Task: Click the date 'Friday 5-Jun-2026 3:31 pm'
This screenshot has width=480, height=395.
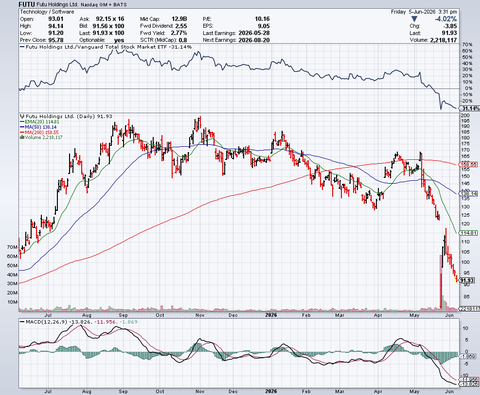Action: (424, 12)
